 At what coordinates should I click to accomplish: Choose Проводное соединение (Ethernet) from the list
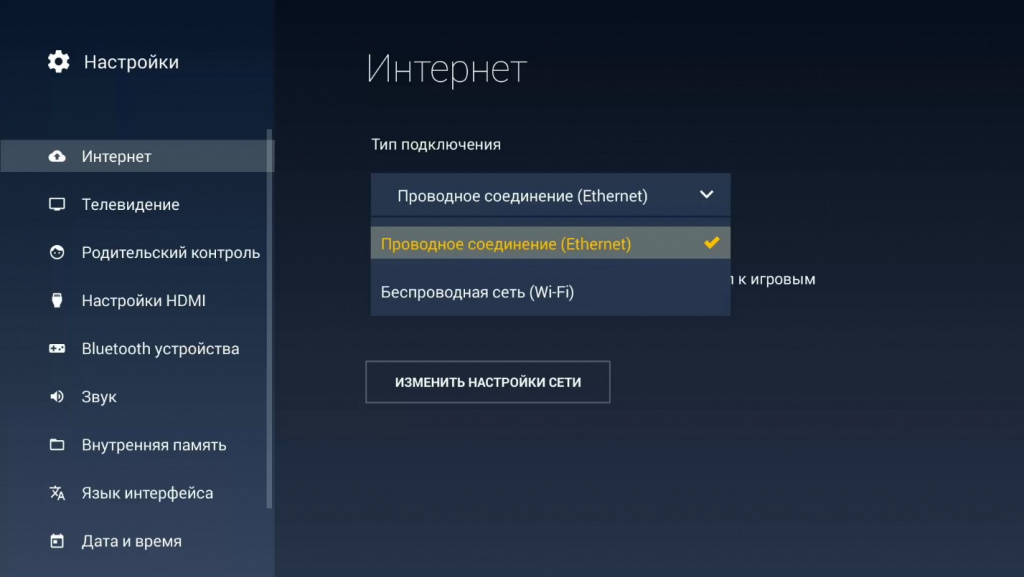click(505, 244)
